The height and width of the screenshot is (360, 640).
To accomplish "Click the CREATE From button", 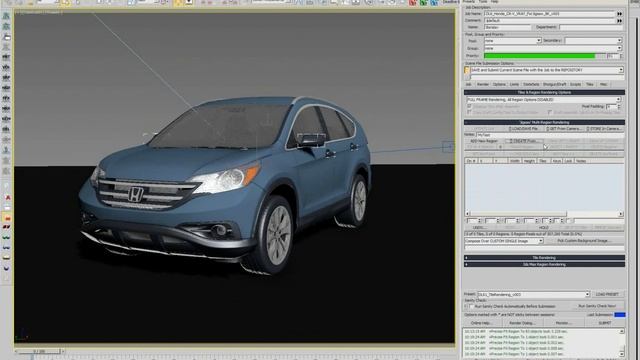I will point(524,141).
